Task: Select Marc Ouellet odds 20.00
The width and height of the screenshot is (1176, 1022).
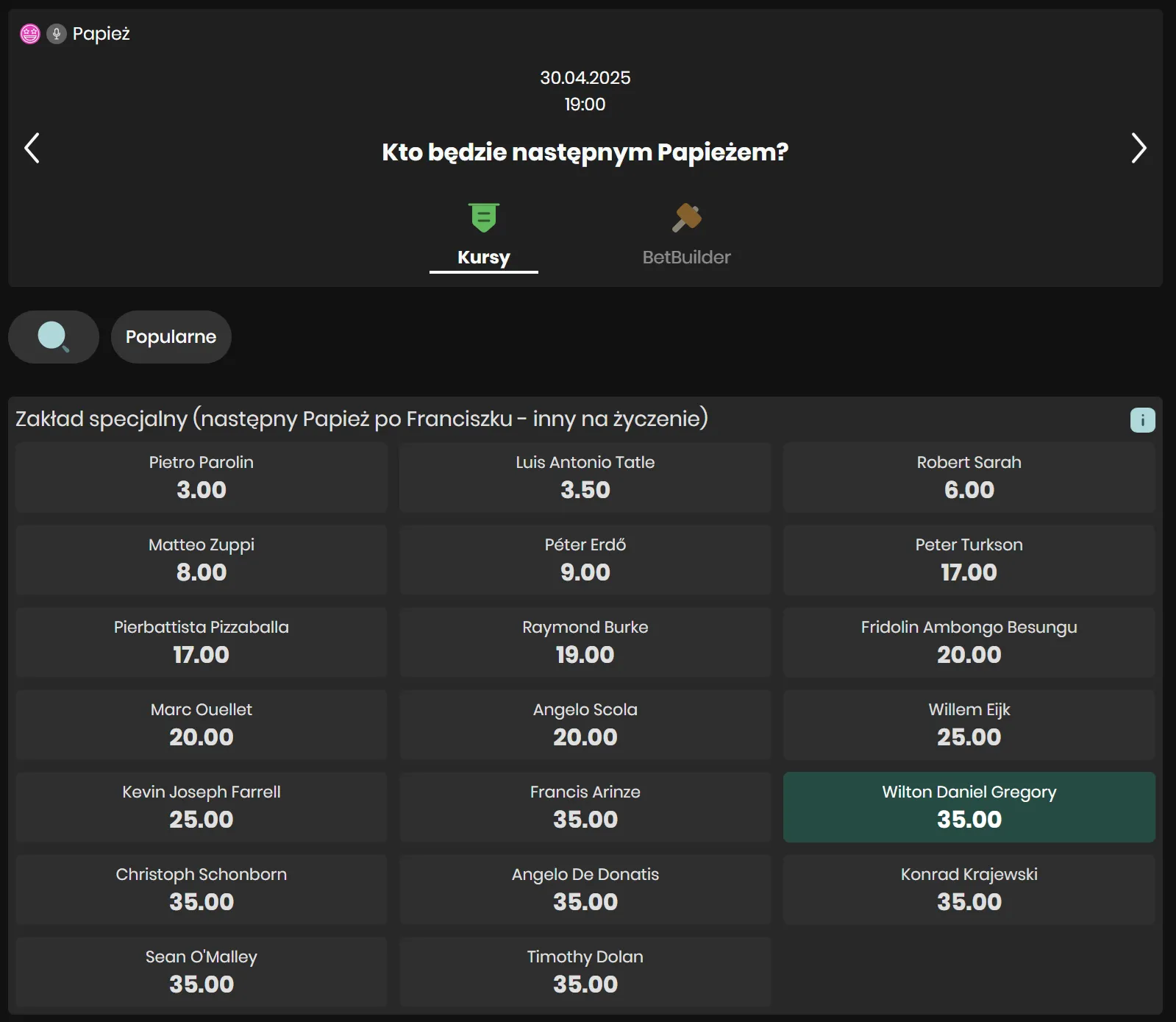Action: (x=202, y=725)
